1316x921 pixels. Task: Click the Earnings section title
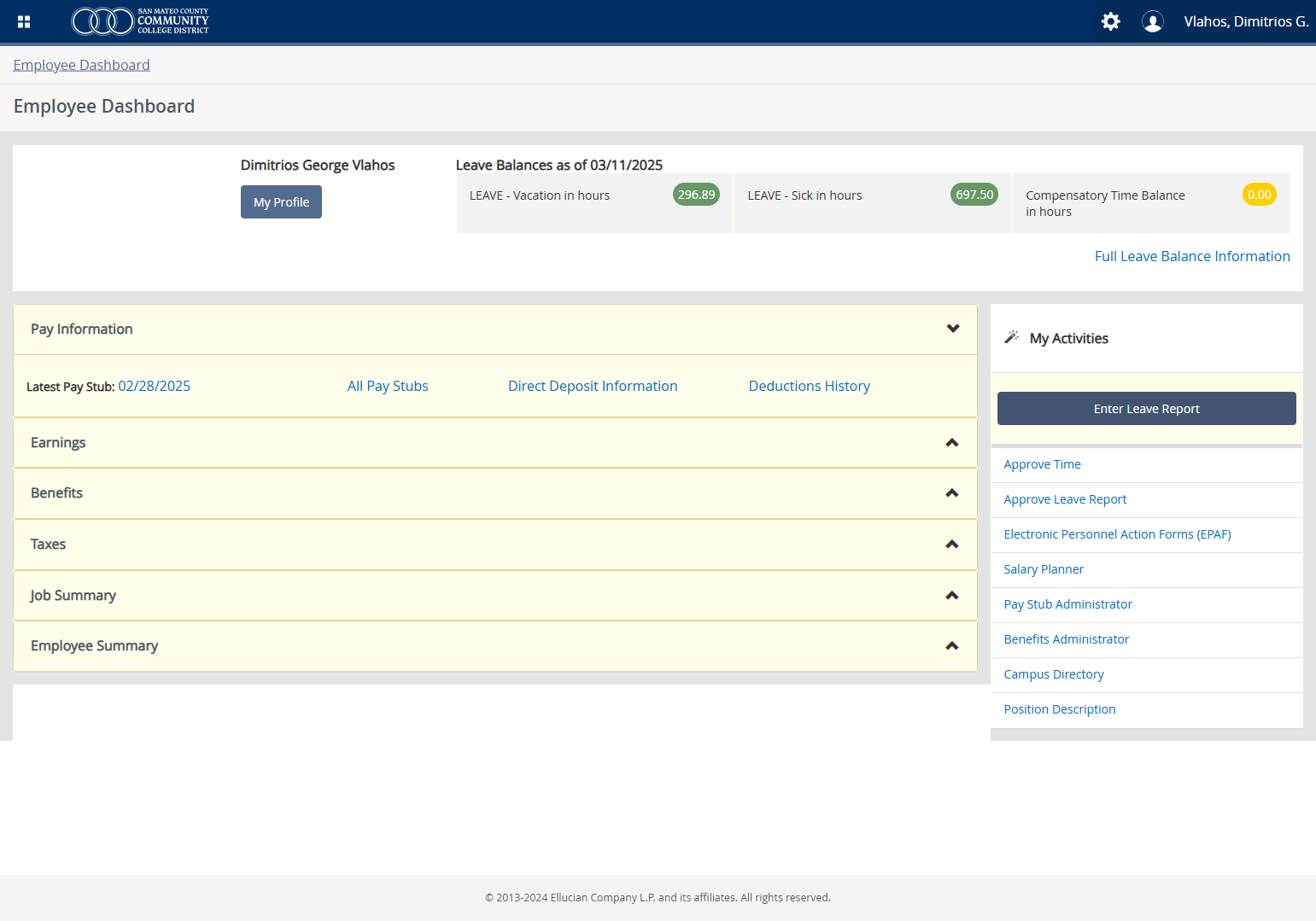coord(58,442)
